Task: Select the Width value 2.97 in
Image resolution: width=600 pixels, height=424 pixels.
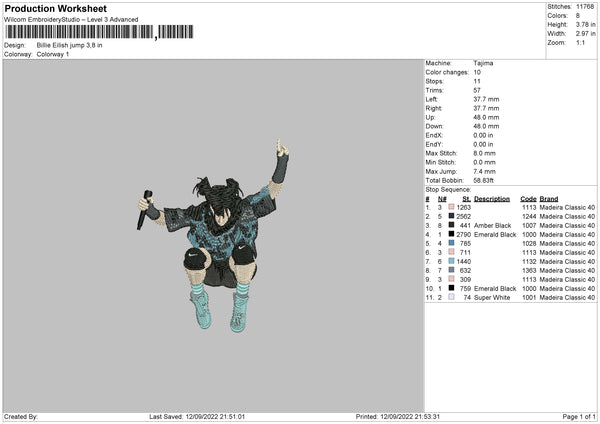Action: click(x=585, y=34)
